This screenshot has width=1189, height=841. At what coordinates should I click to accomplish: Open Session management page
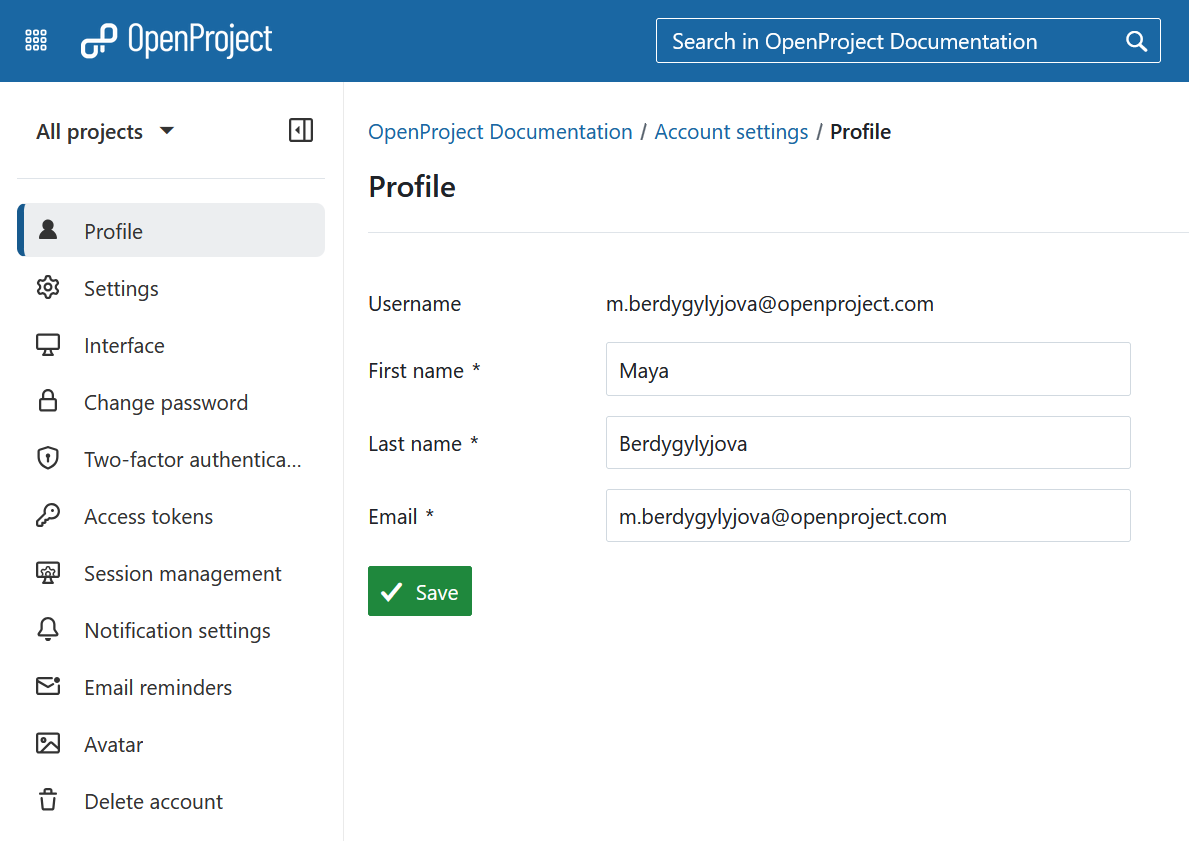171,573
